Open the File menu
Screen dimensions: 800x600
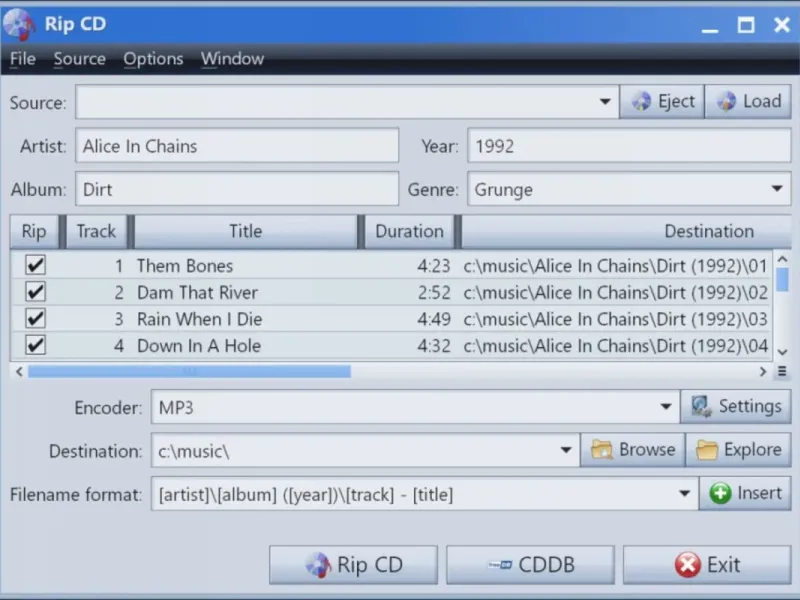(x=22, y=59)
